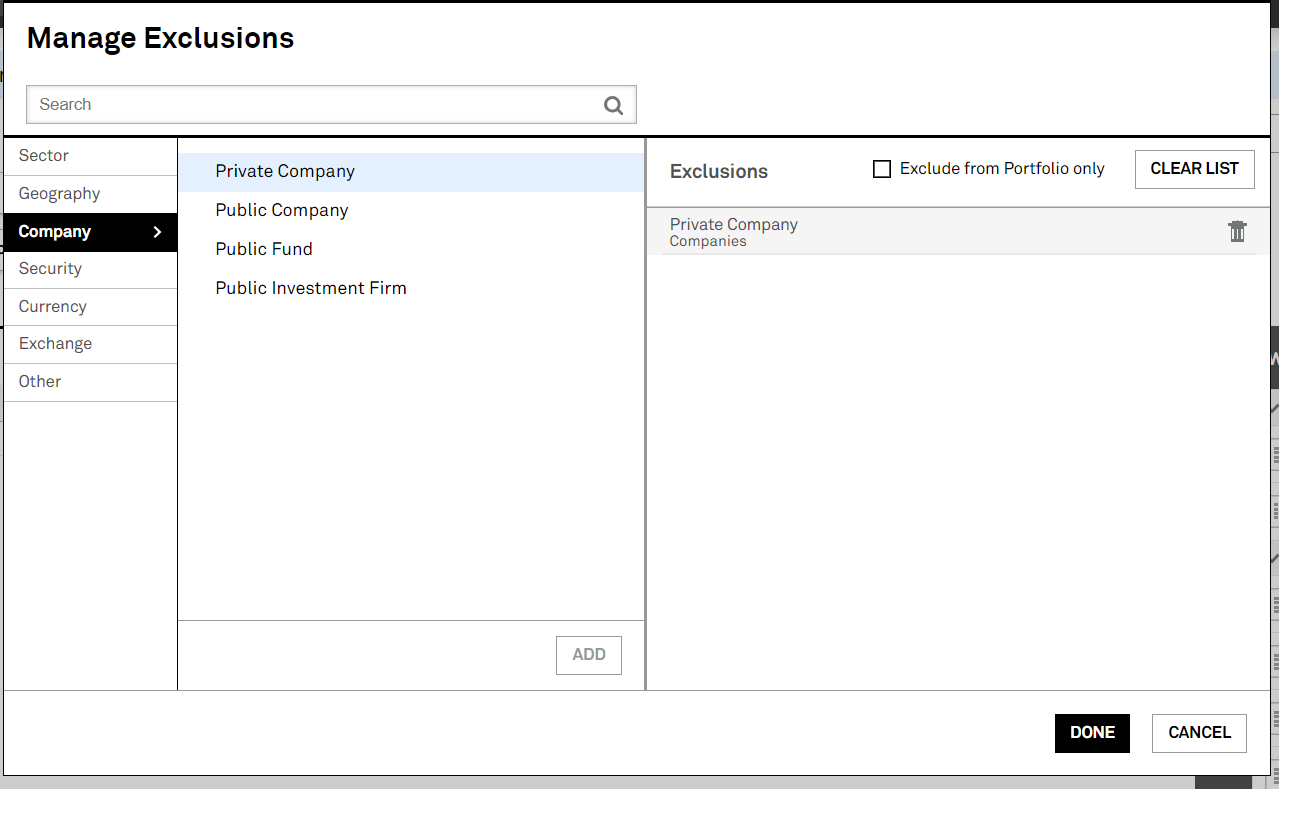Viewport: 1310px width, 830px height.
Task: Choose Public Investment Firm option
Action: point(311,289)
